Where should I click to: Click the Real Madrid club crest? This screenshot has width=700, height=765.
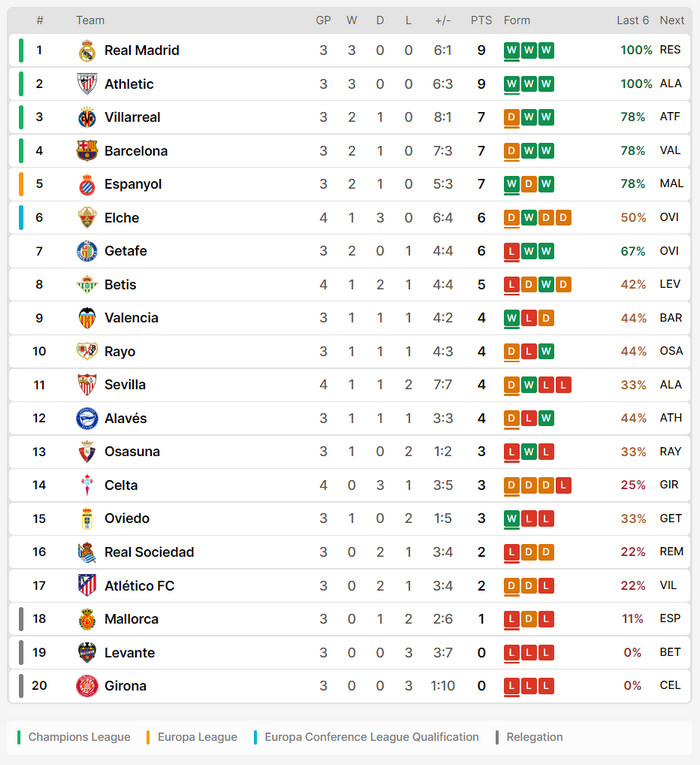point(87,50)
